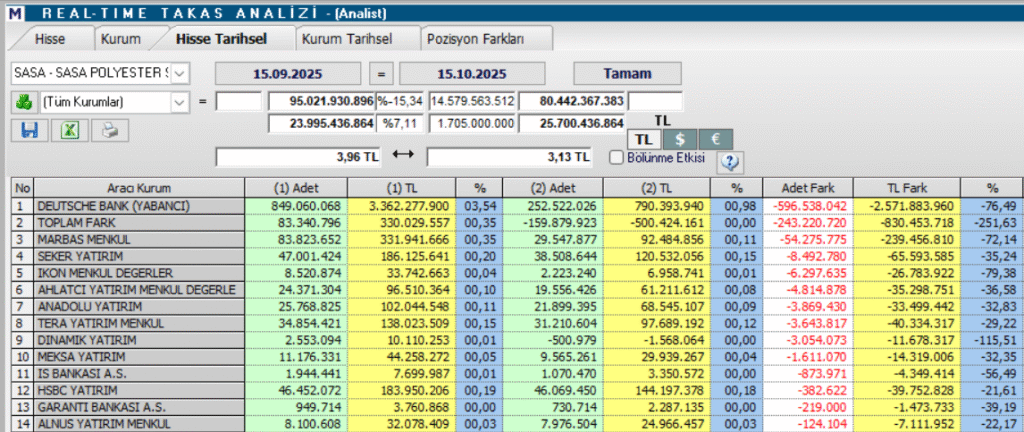Image resolution: width=1024 pixels, height=432 pixels.
Task: Sort by (2) Adet column header
Action: 552,188
